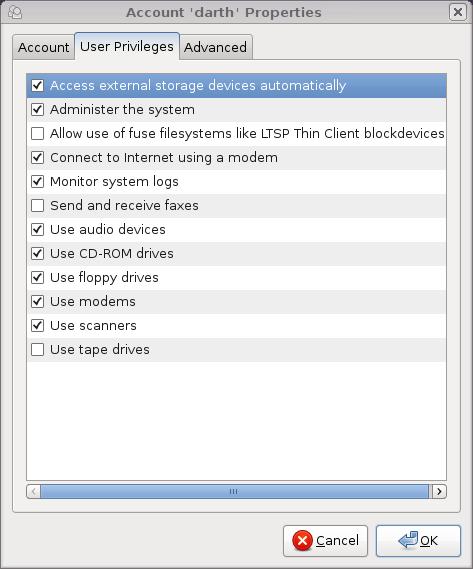This screenshot has height=569, width=473.
Task: Open the Advanced tab
Action: tap(216, 47)
